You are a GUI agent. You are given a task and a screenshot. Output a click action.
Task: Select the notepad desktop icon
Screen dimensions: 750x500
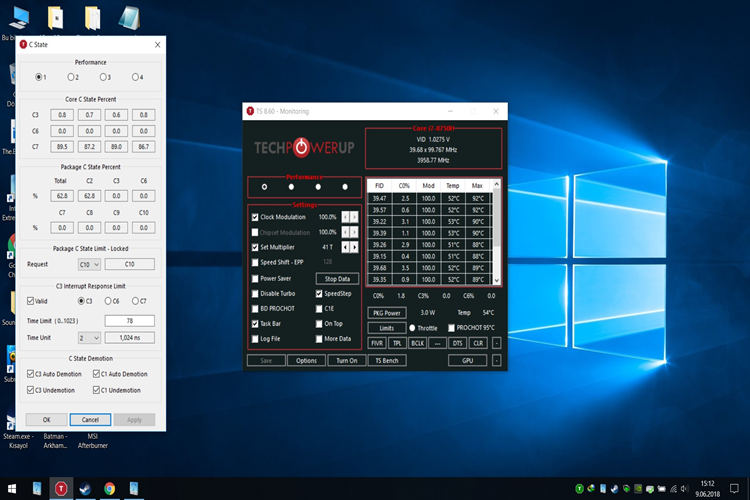tap(129, 18)
